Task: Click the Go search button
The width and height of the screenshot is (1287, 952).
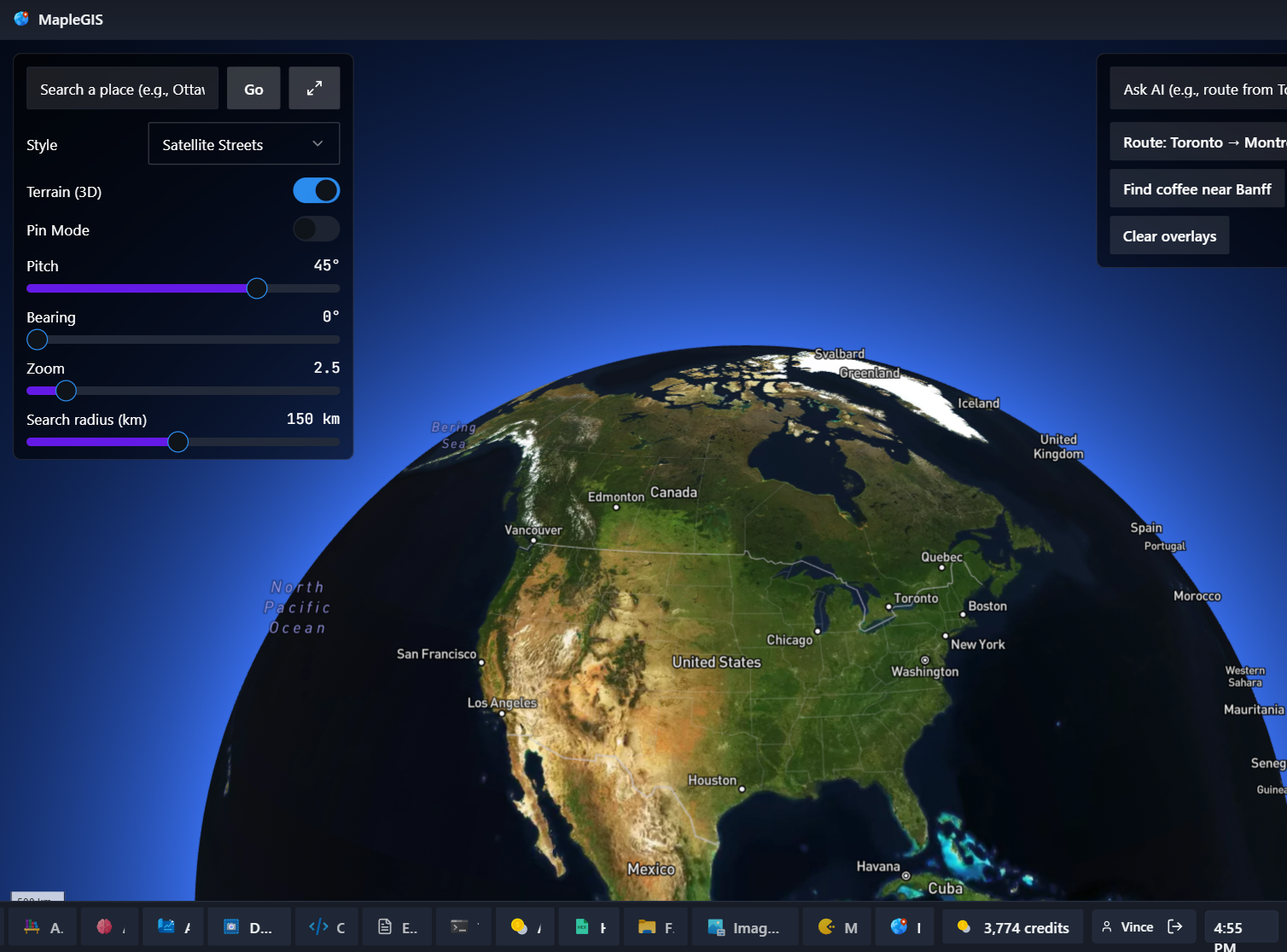Action: [x=253, y=88]
